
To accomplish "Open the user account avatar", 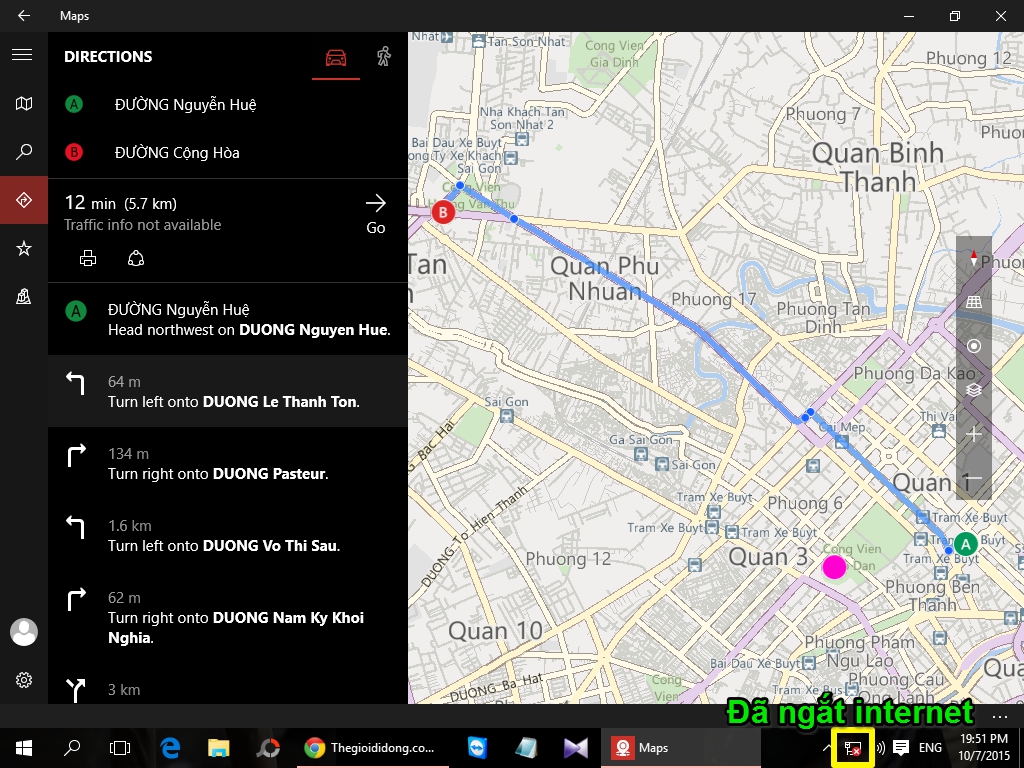I will point(24,632).
